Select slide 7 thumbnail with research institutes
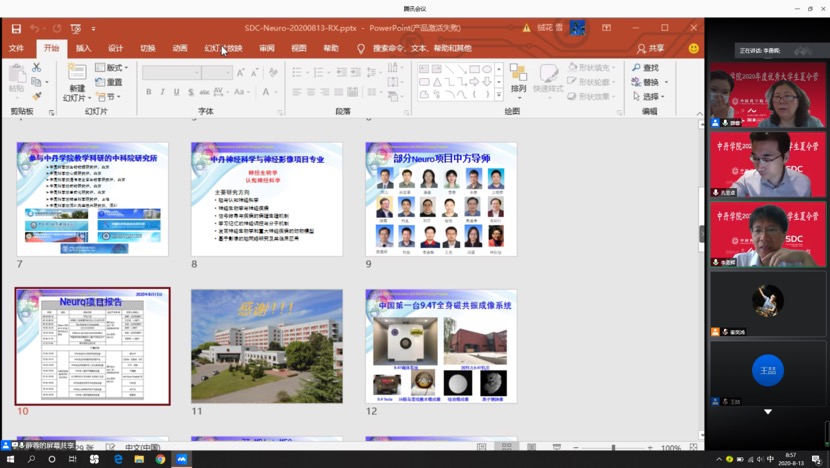This screenshot has height=468, width=830. point(93,199)
